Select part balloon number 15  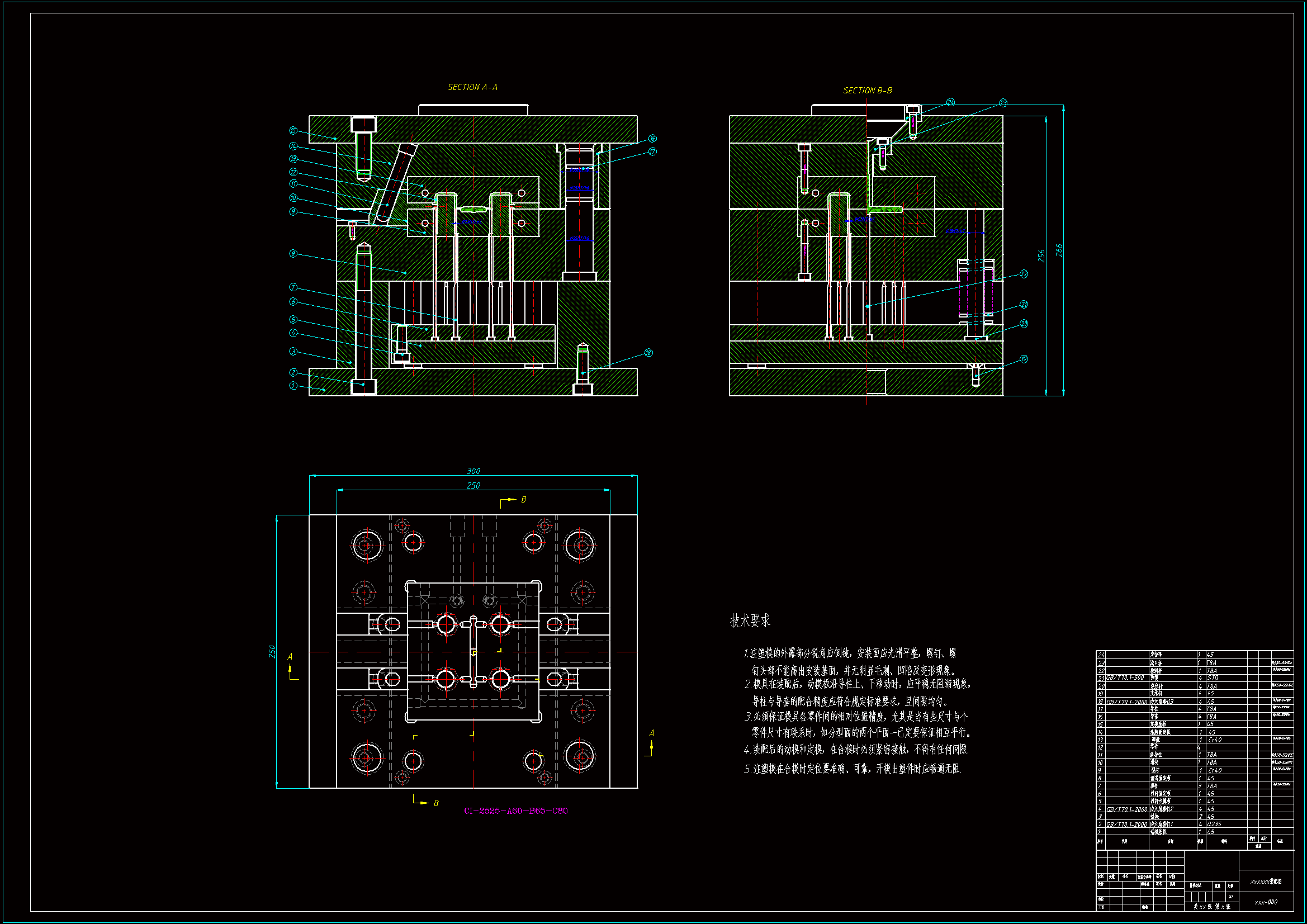pyautogui.click(x=293, y=131)
